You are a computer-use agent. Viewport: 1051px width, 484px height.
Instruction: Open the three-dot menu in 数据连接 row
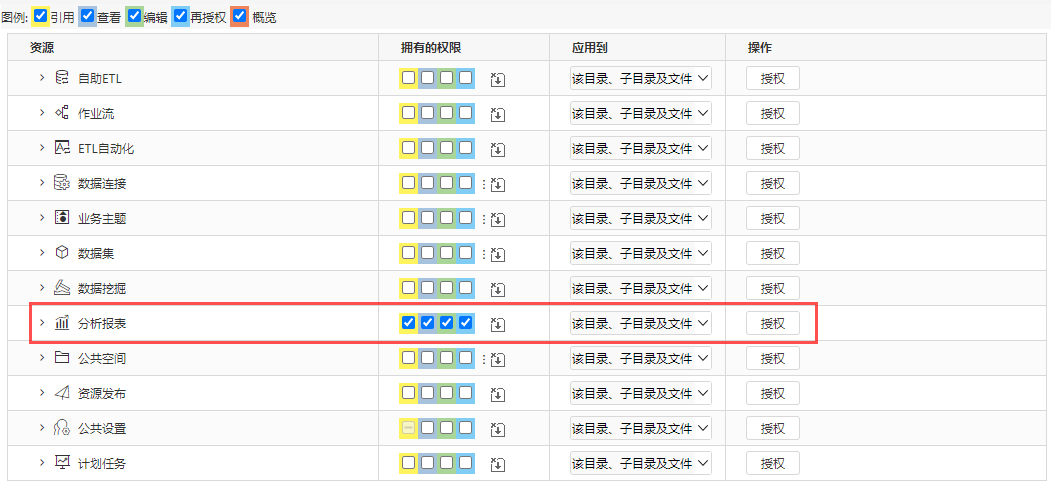coord(483,183)
